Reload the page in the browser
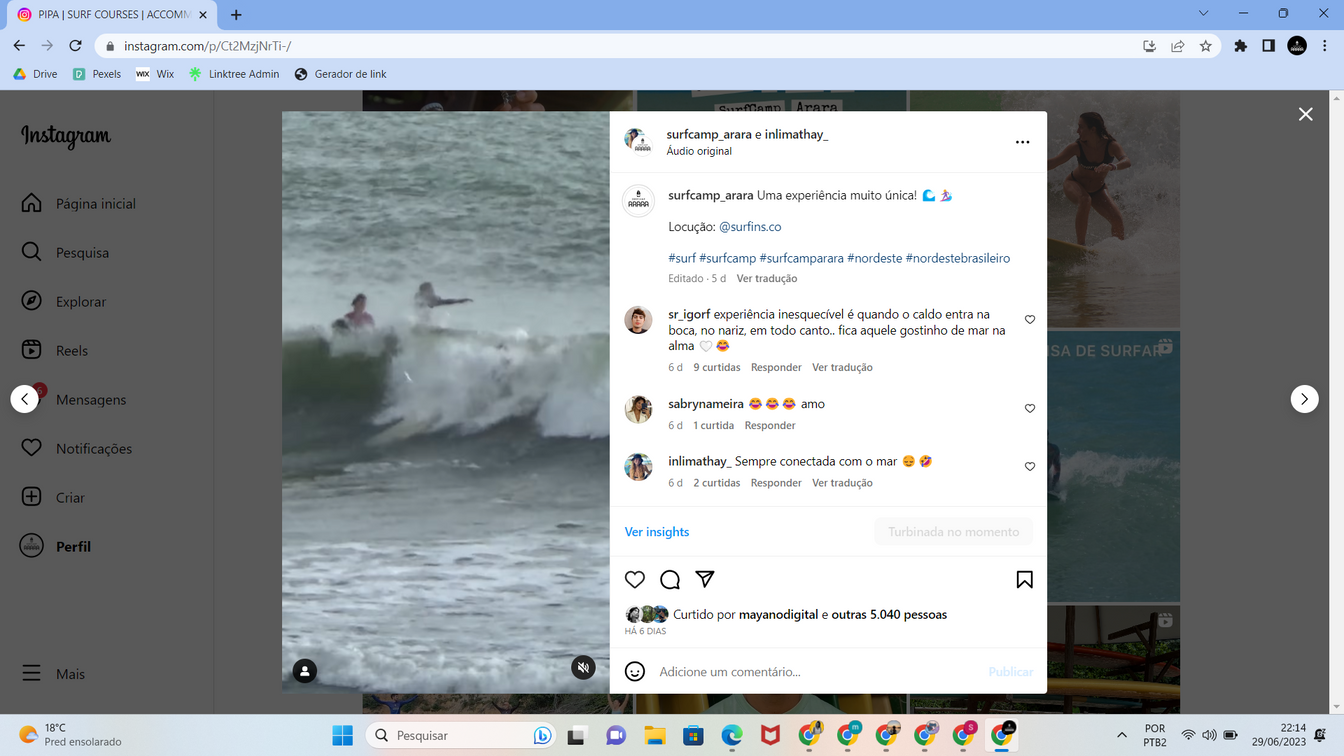The image size is (1344, 756). [75, 46]
